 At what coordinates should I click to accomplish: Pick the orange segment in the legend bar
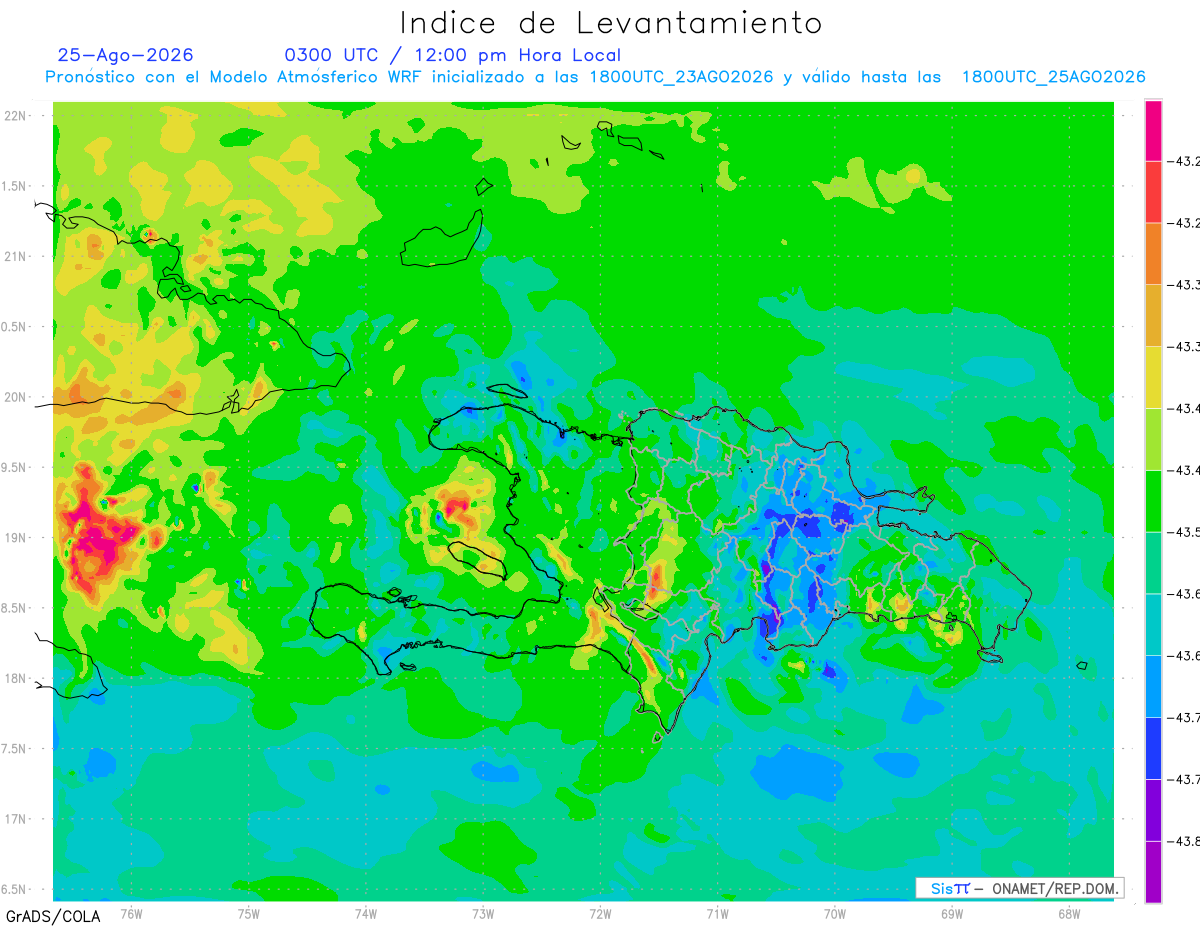coord(1153,253)
